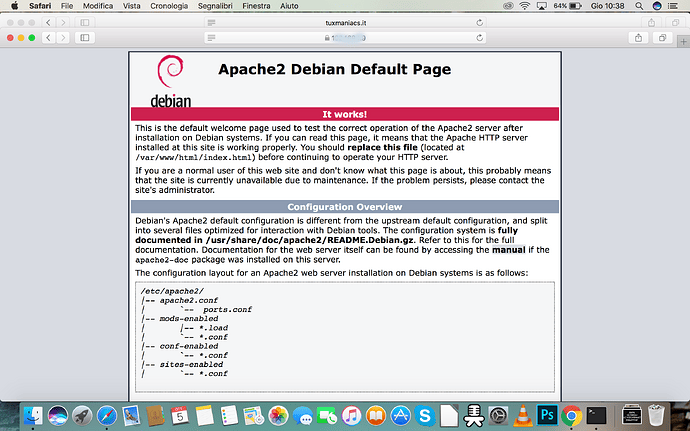Open App Store from the Dock
Screen dimensions: 690x431
[x=400, y=416]
